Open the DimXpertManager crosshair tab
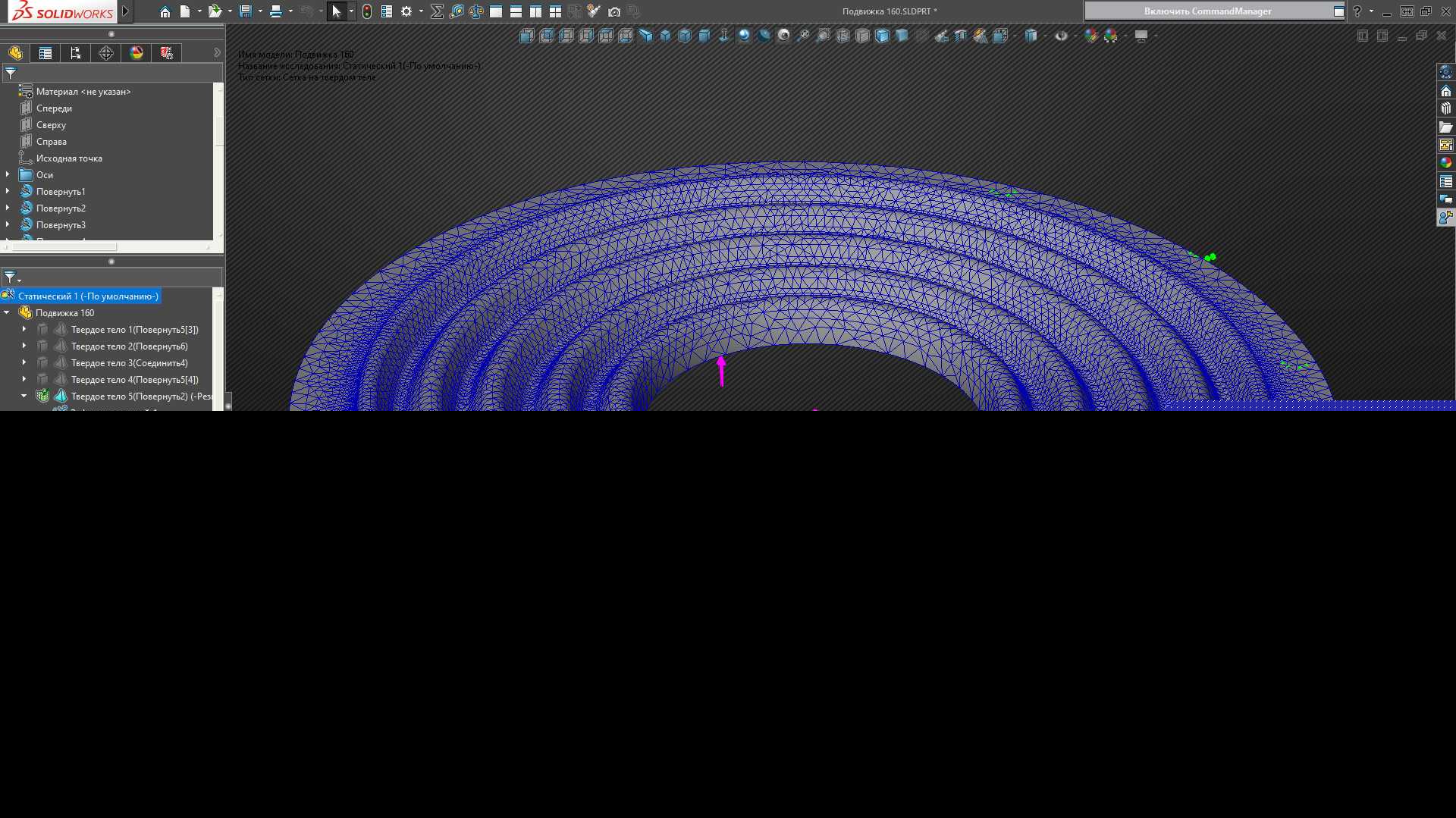Image resolution: width=1456 pixels, height=818 pixels. pyautogui.click(x=106, y=52)
